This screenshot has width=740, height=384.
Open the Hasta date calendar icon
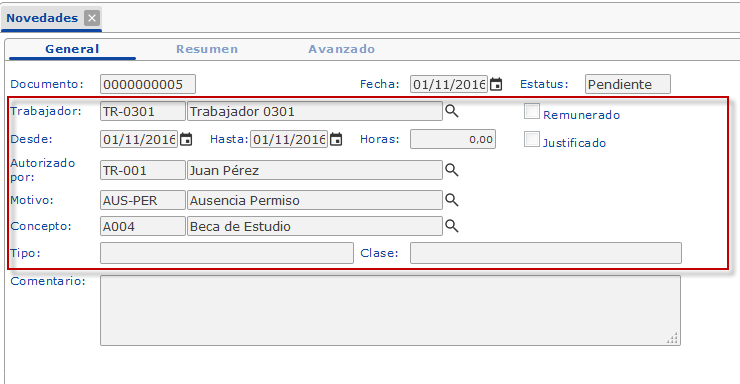[x=336, y=140]
